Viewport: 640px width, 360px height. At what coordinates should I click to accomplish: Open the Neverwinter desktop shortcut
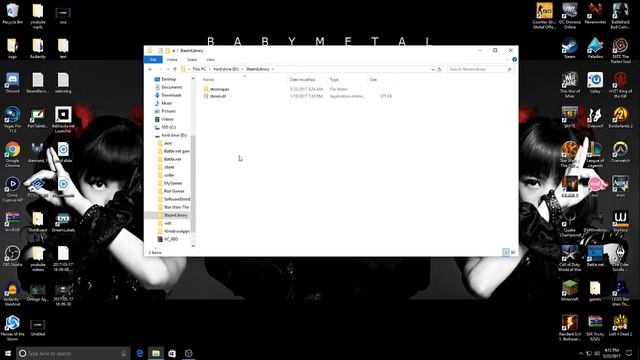tap(595, 14)
